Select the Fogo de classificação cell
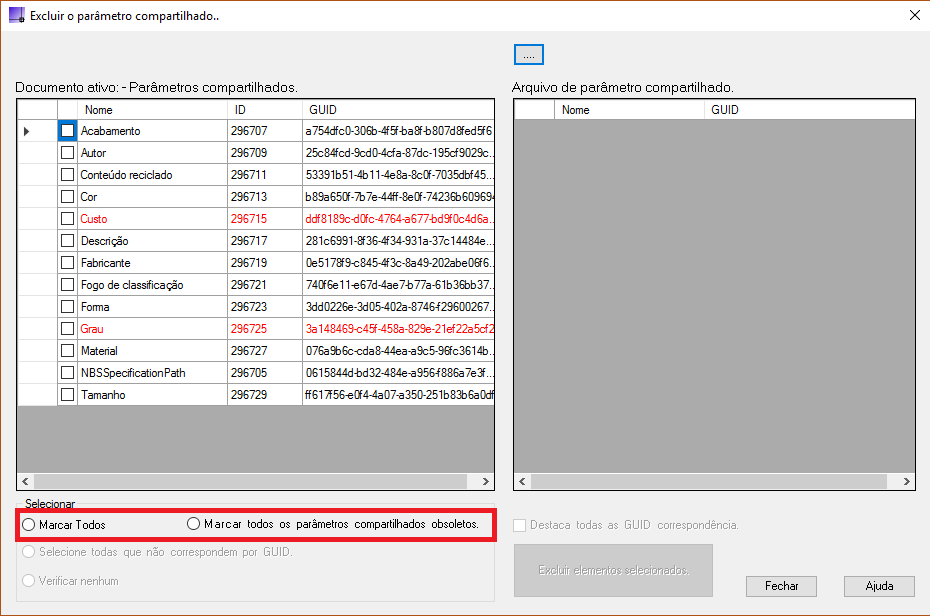Viewport: 930px width, 616px height. click(152, 284)
